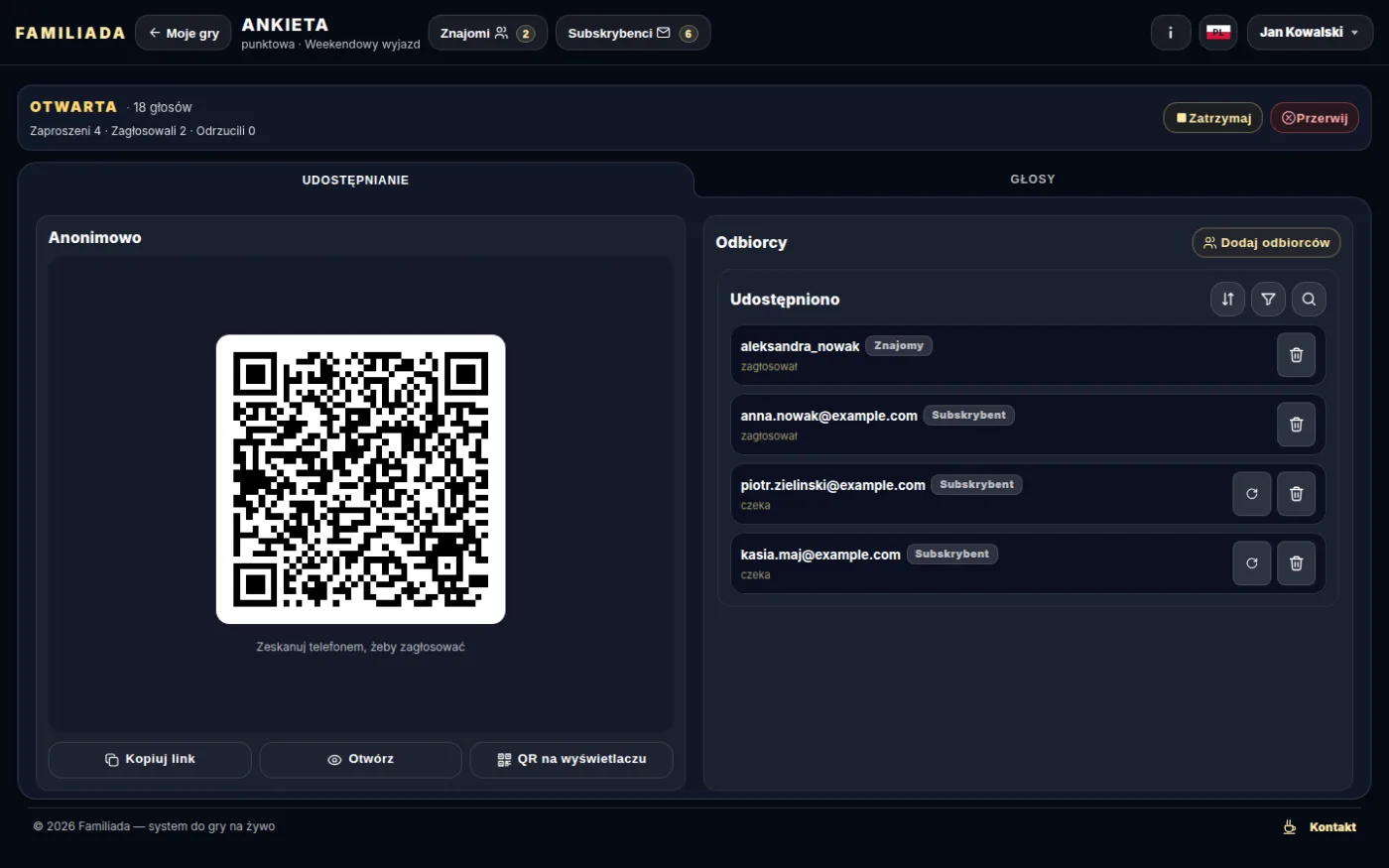The width and height of the screenshot is (1389, 868).
Task: Select anna.nowak@example.com email text
Action: 828,416
